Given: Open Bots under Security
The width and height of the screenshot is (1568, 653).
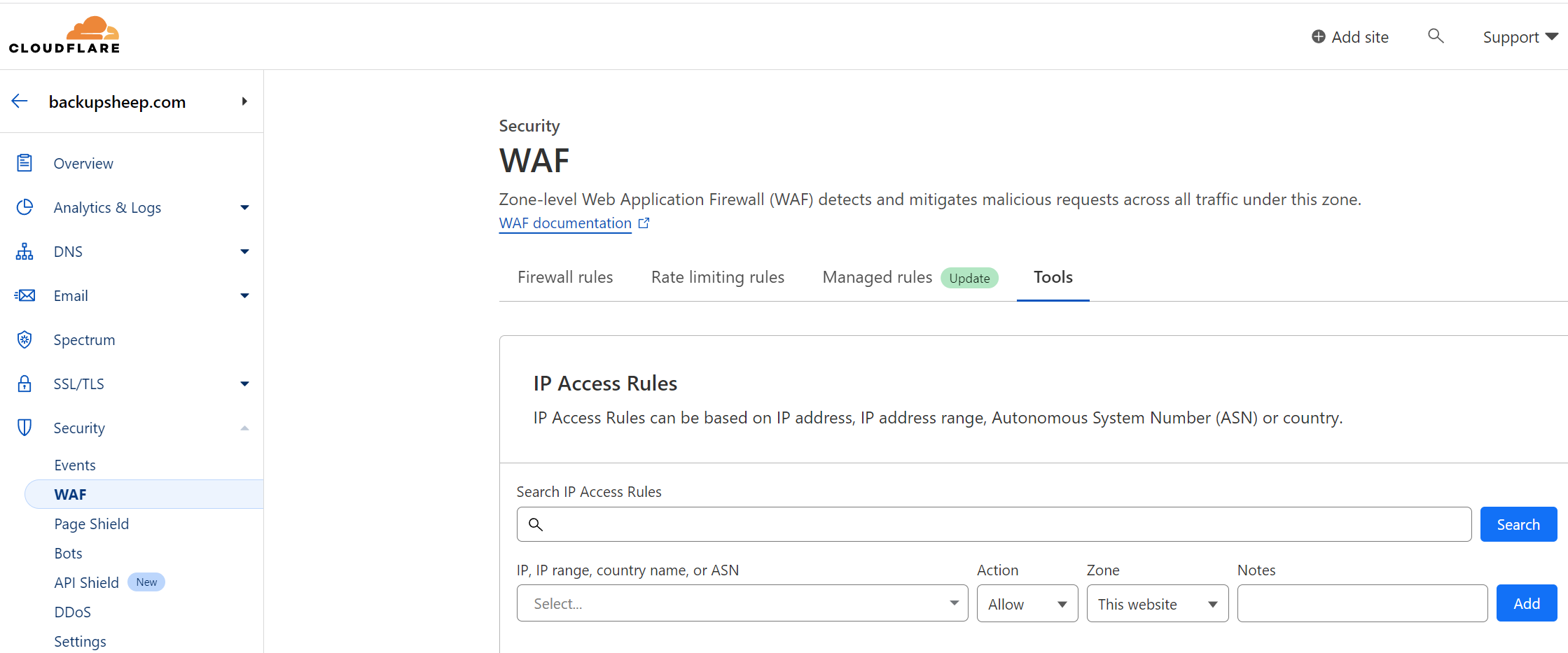Looking at the screenshot, I should pyautogui.click(x=69, y=553).
